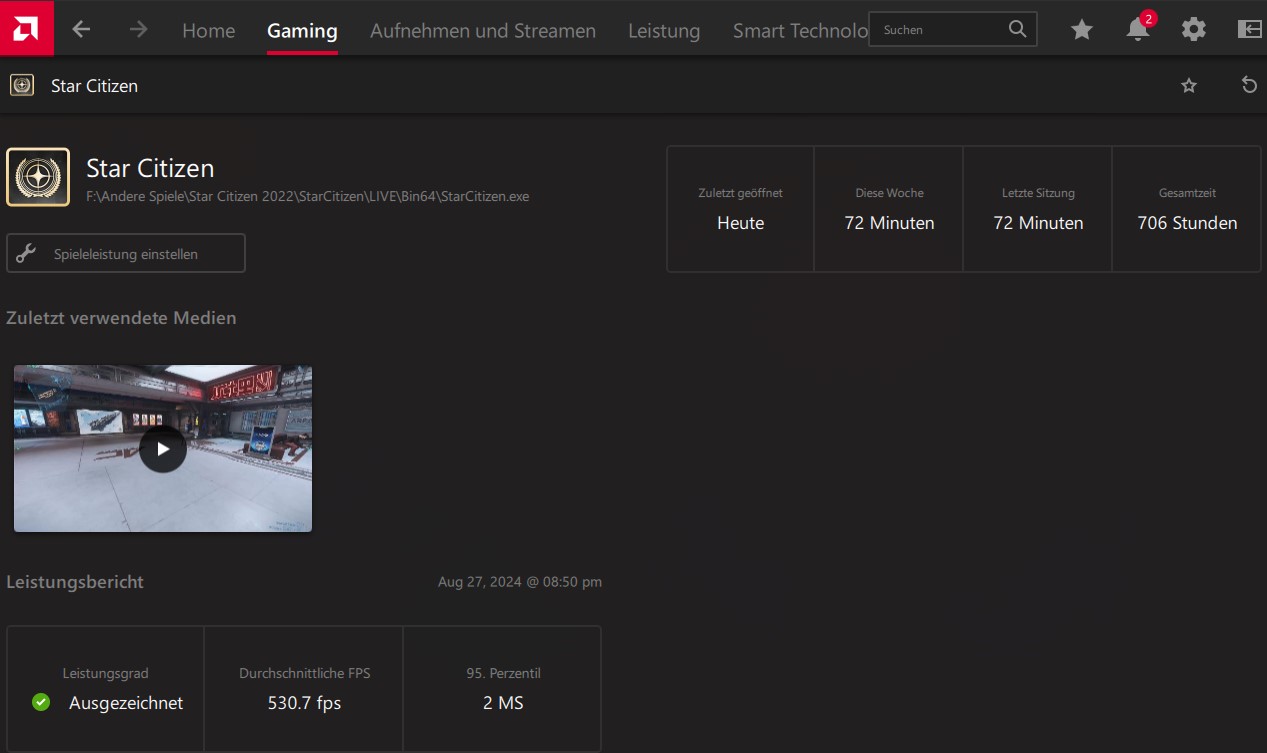Image resolution: width=1267 pixels, height=753 pixels.
Task: Play the recent media video
Action: coord(163,449)
